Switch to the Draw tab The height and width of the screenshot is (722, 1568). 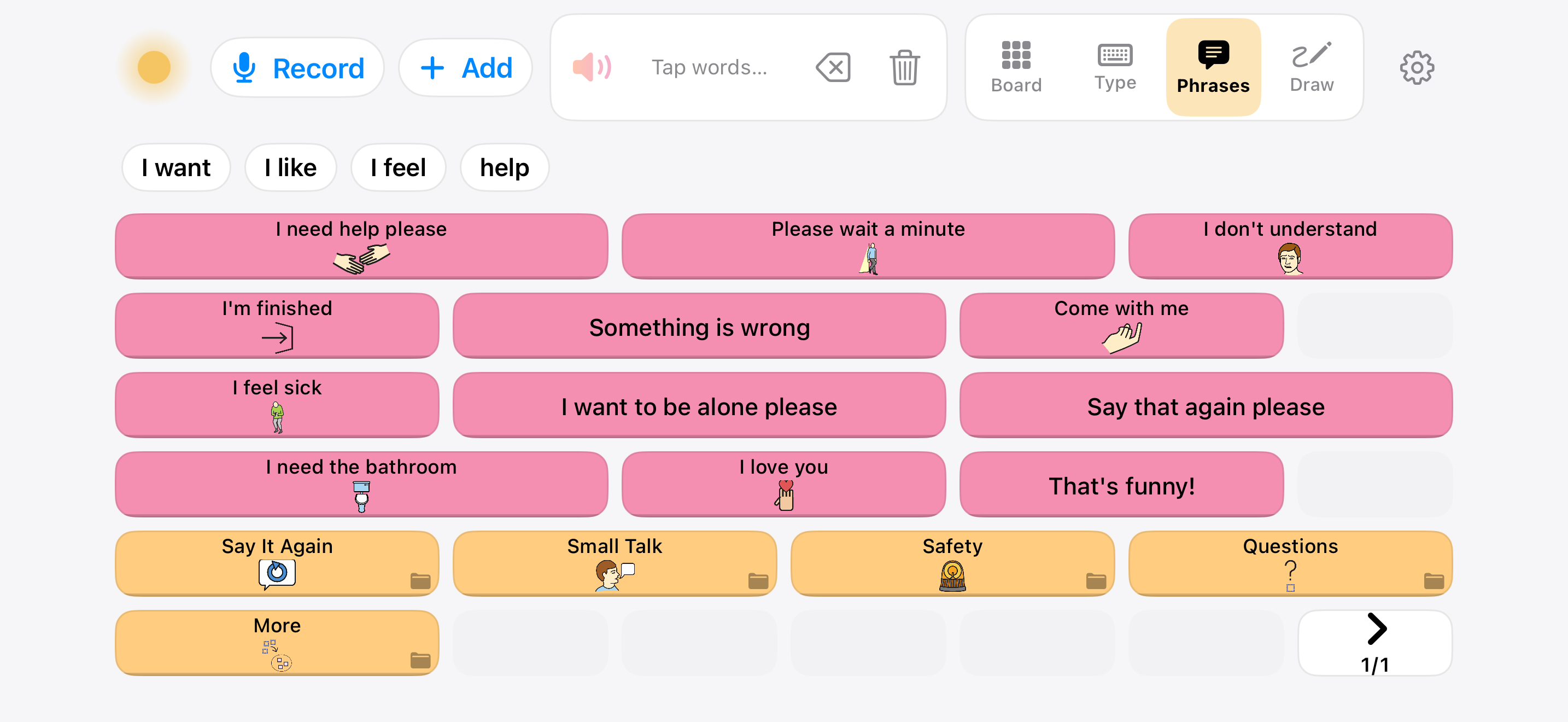click(1311, 67)
